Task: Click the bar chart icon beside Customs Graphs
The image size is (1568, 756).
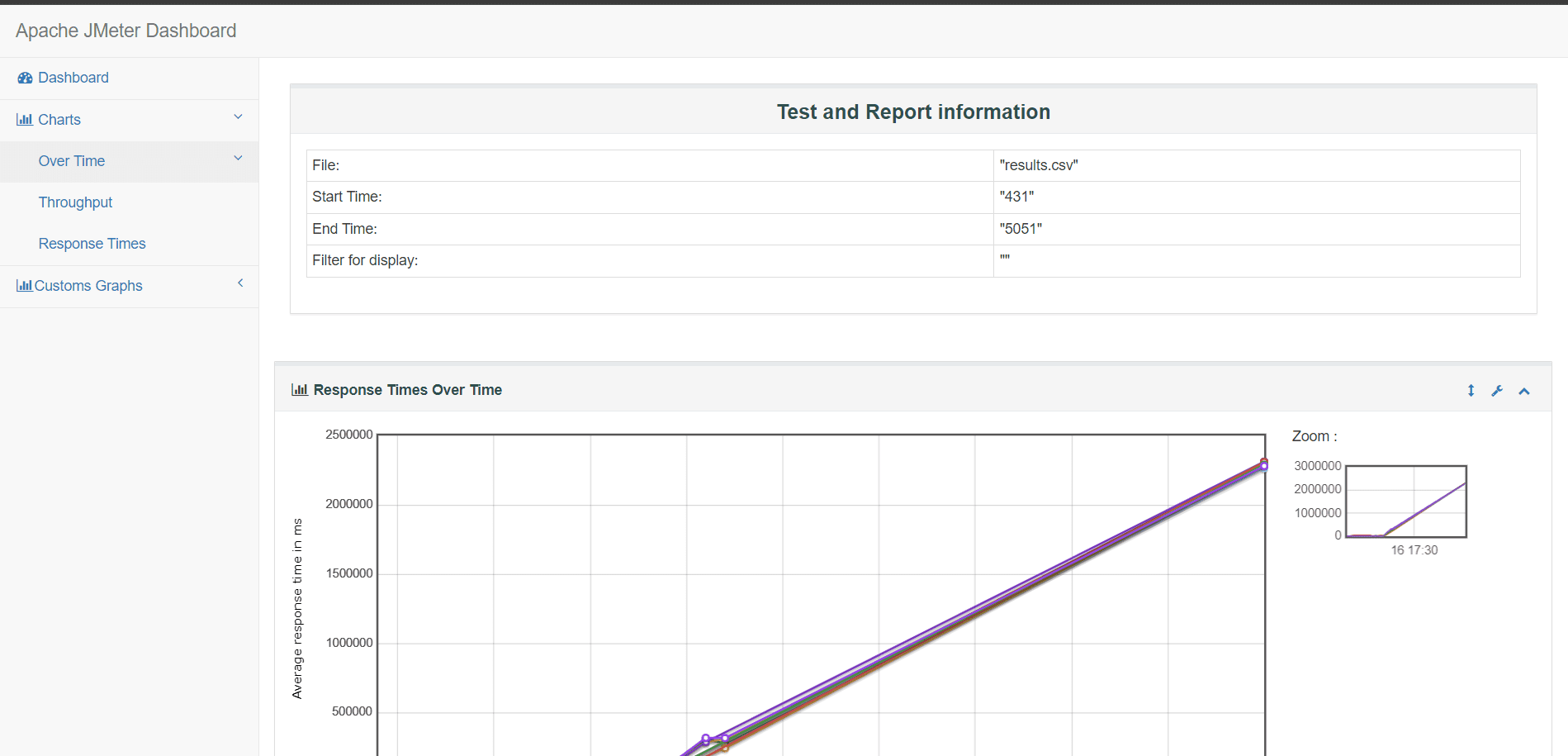Action: 26,285
